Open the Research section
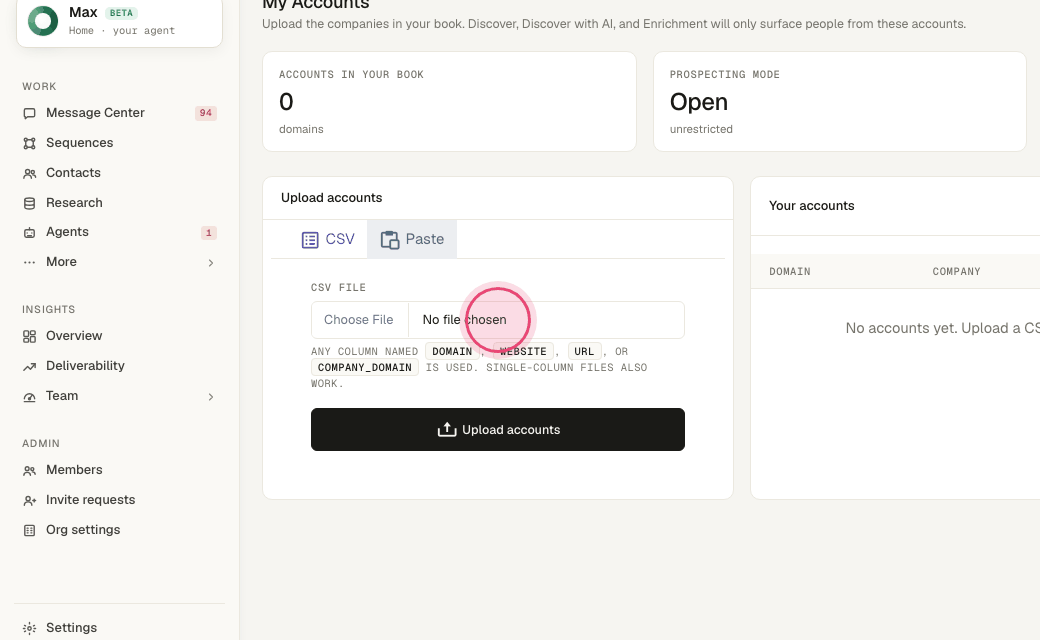This screenshot has width=1040, height=640. point(119,202)
